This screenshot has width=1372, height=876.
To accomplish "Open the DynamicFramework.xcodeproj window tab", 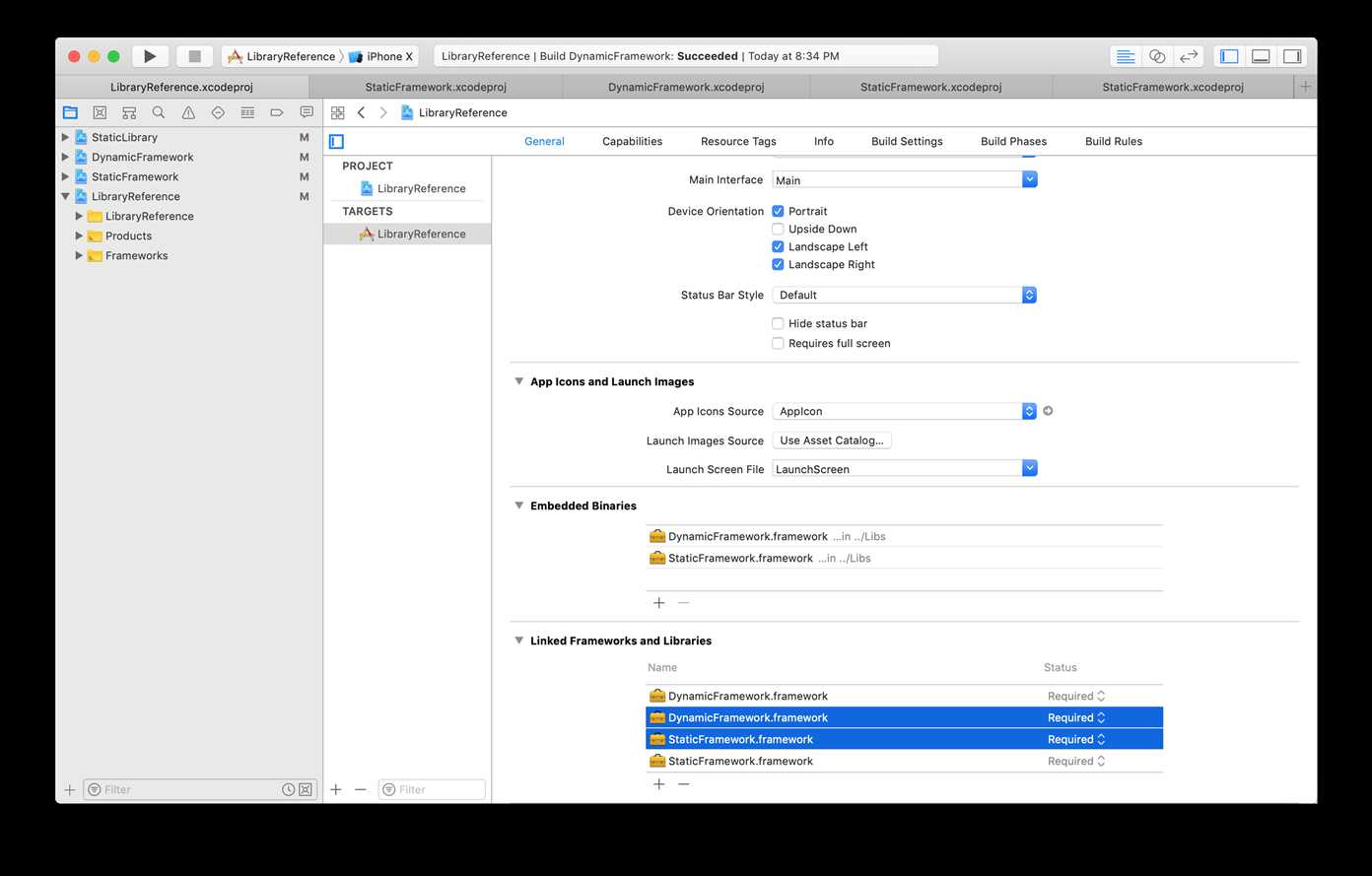I will (x=686, y=87).
